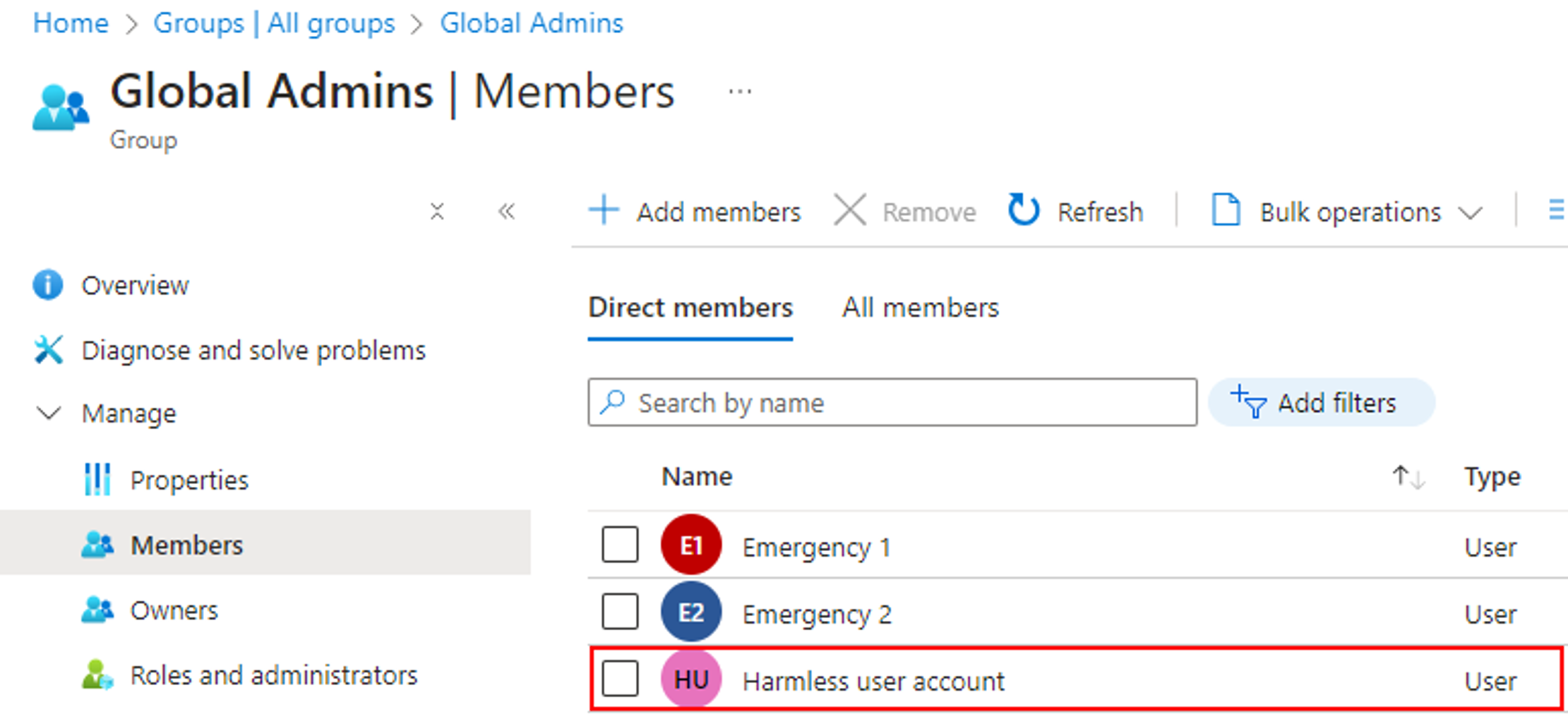Select the Direct members tab
Viewport: 1568px width, 719px height.
tap(690, 308)
